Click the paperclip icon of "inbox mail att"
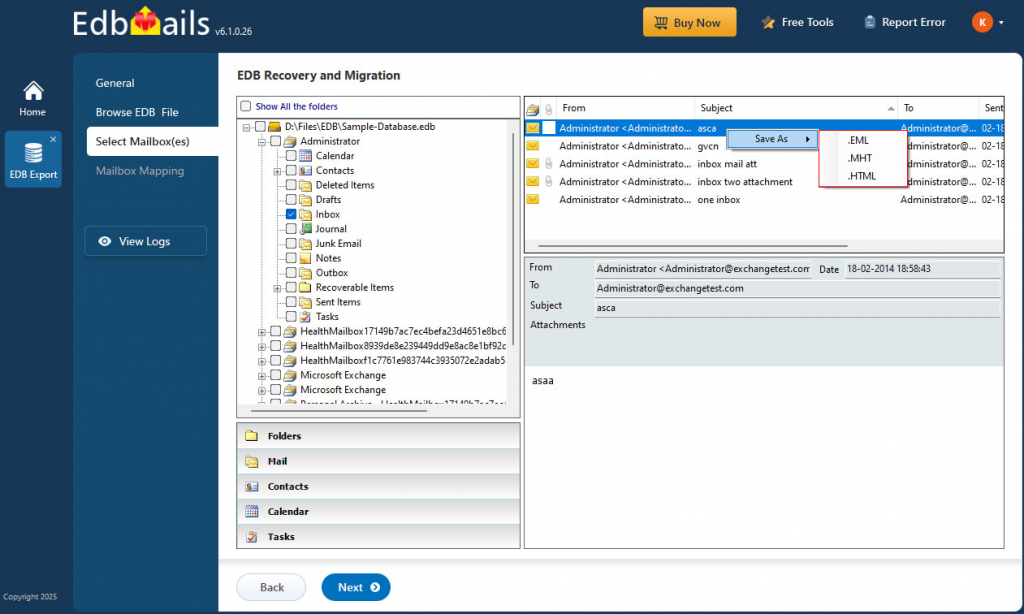Viewport: 1024px width, 614px height. pyautogui.click(x=549, y=163)
